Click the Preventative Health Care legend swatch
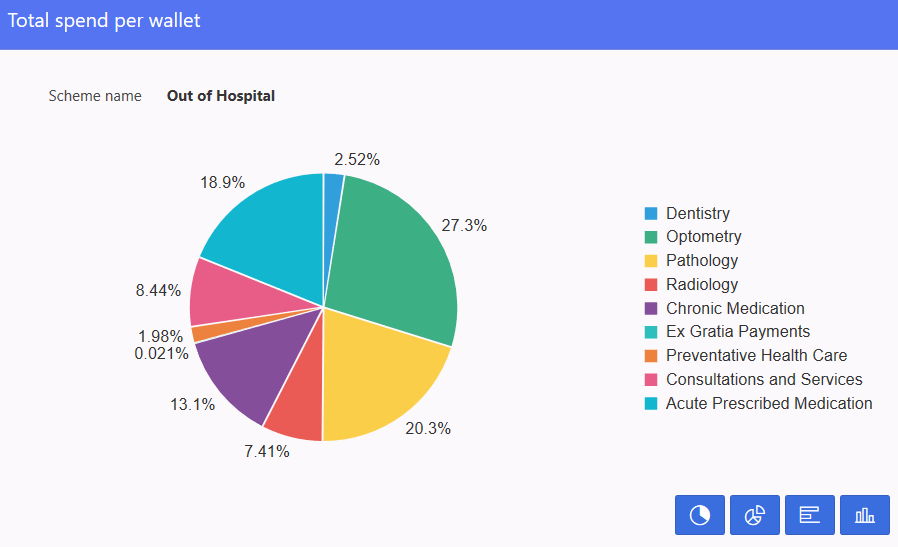The image size is (898, 547). (651, 356)
